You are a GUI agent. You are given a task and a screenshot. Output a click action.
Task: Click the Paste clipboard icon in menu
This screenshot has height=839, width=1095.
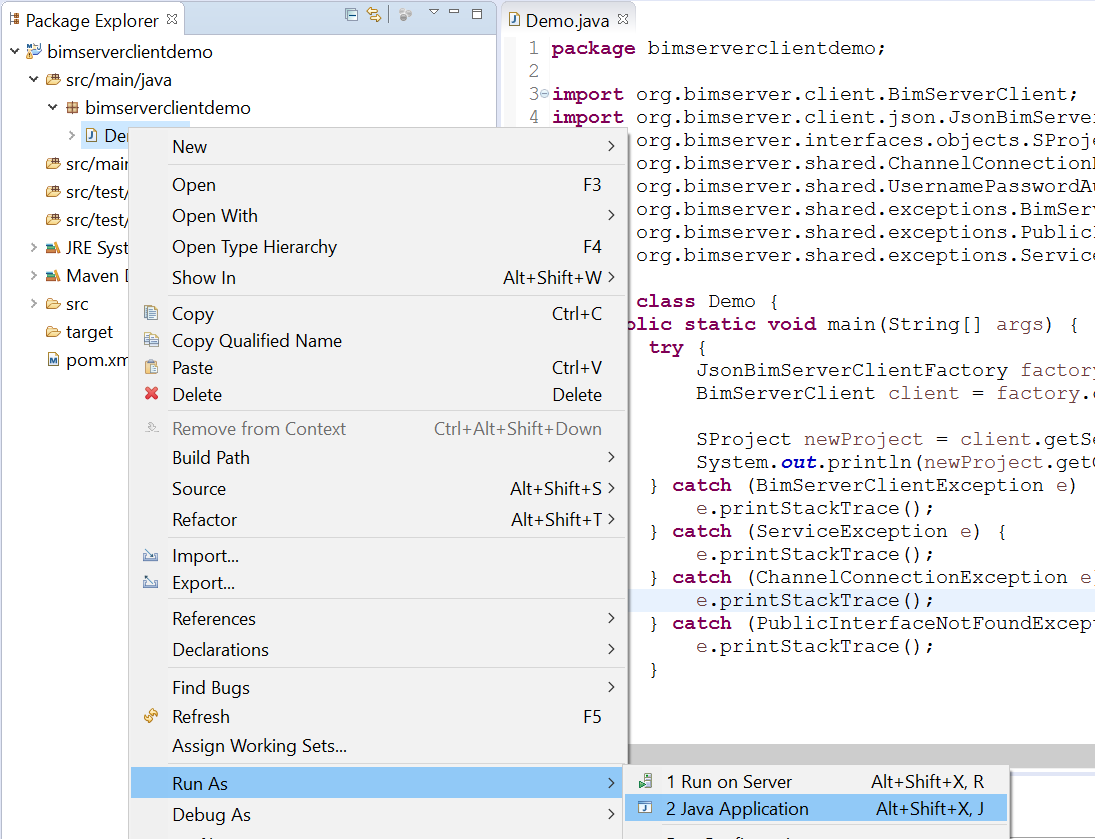[151, 367]
